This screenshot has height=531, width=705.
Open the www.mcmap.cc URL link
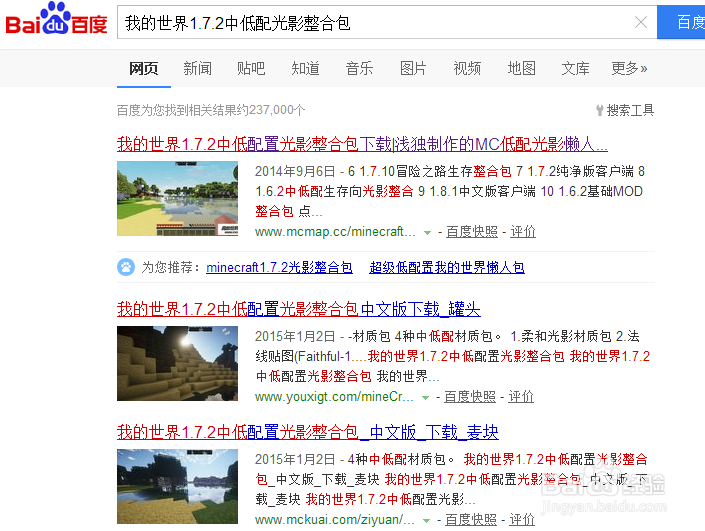[335, 232]
